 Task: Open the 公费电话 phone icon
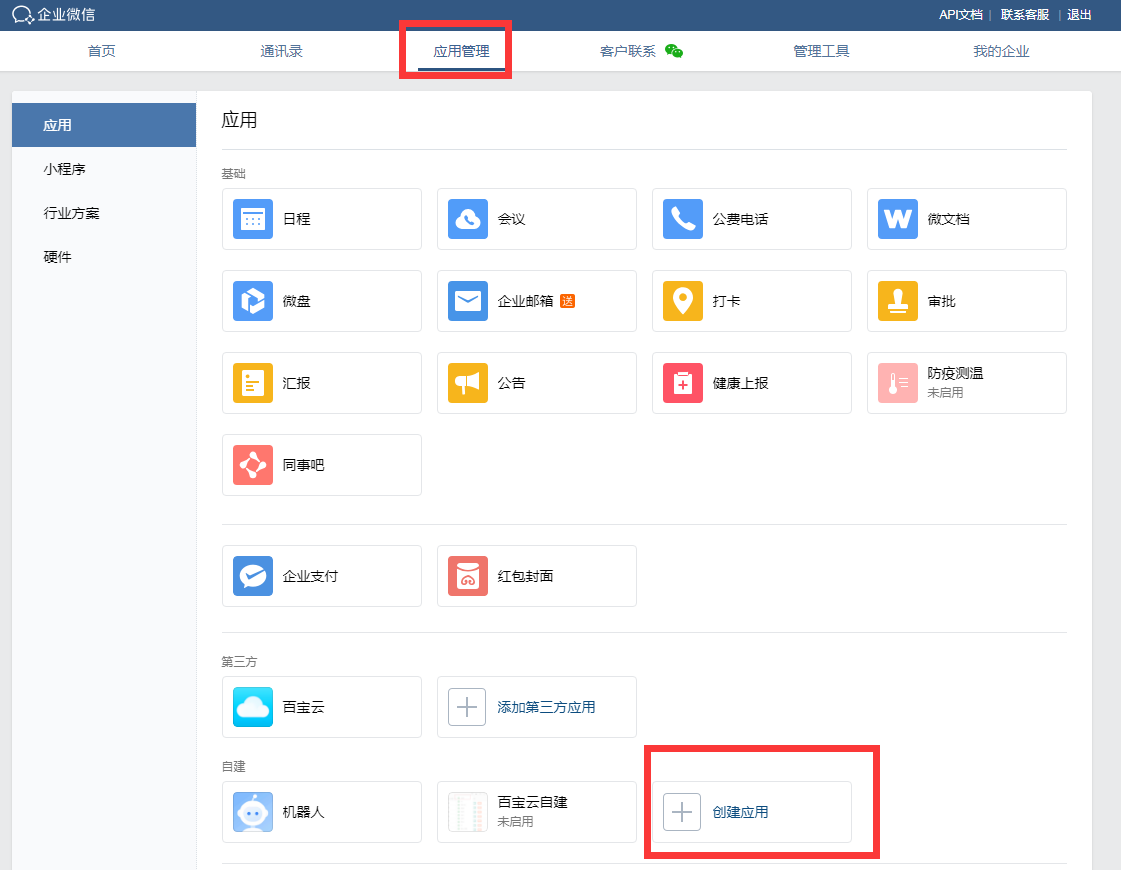(x=683, y=219)
